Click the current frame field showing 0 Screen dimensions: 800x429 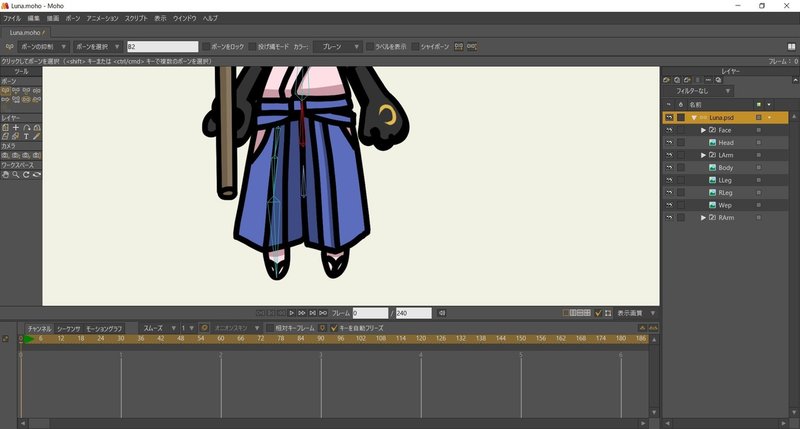pyautogui.click(x=370, y=313)
